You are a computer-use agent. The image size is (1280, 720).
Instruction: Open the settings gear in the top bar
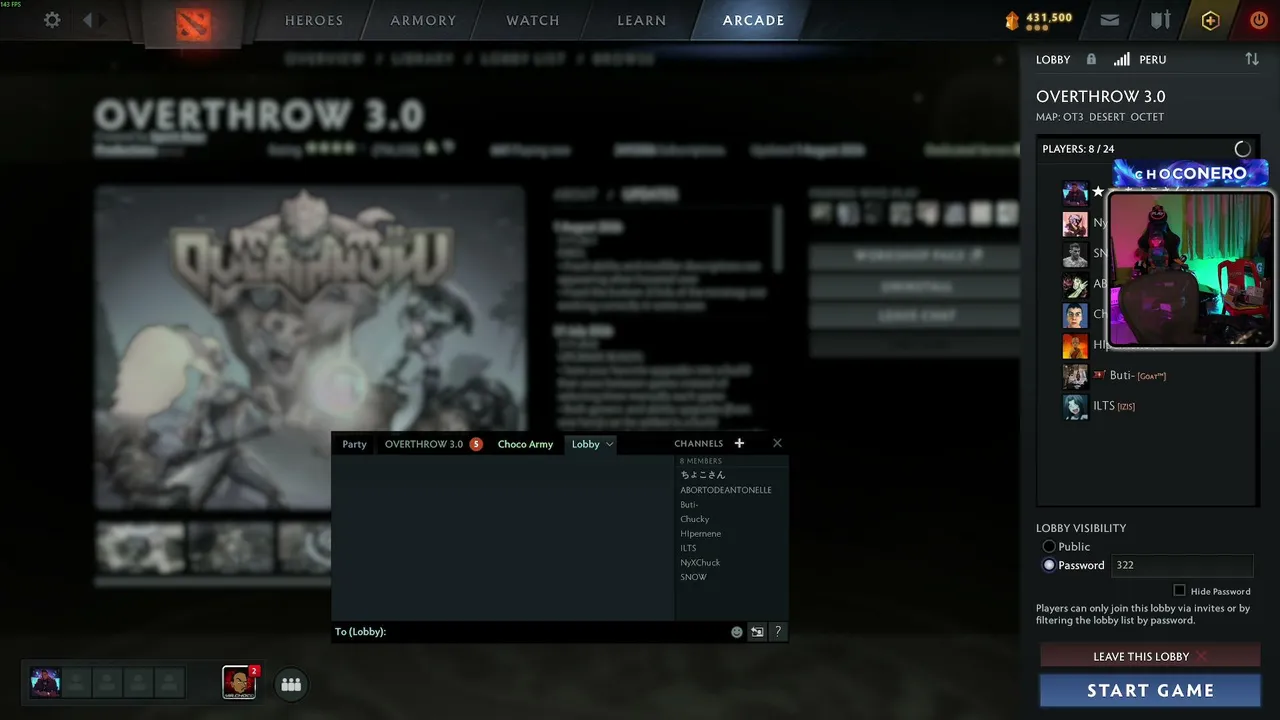click(x=52, y=20)
